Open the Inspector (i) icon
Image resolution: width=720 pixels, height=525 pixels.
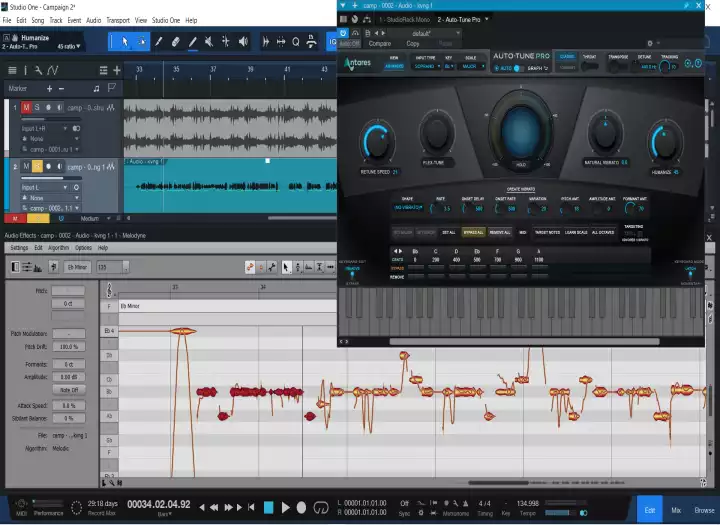click(x=25, y=70)
